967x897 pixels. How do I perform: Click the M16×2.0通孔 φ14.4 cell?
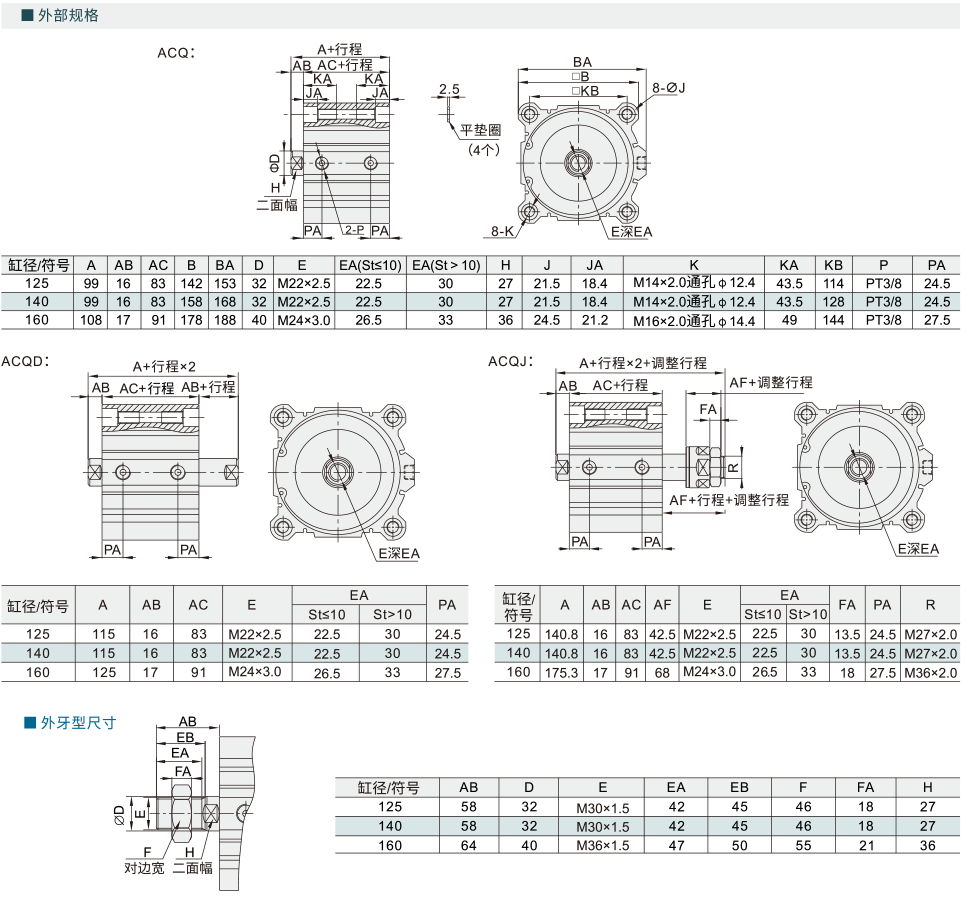(694, 320)
